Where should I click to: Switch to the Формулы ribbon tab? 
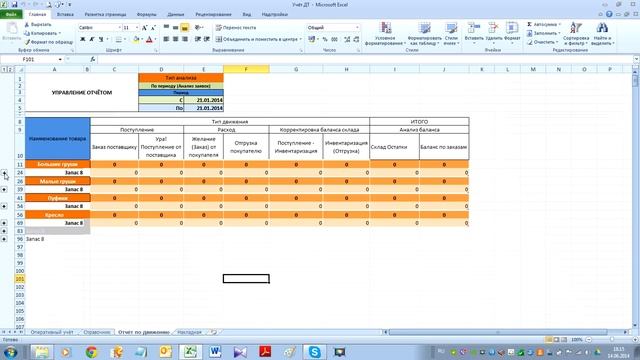[x=147, y=14]
